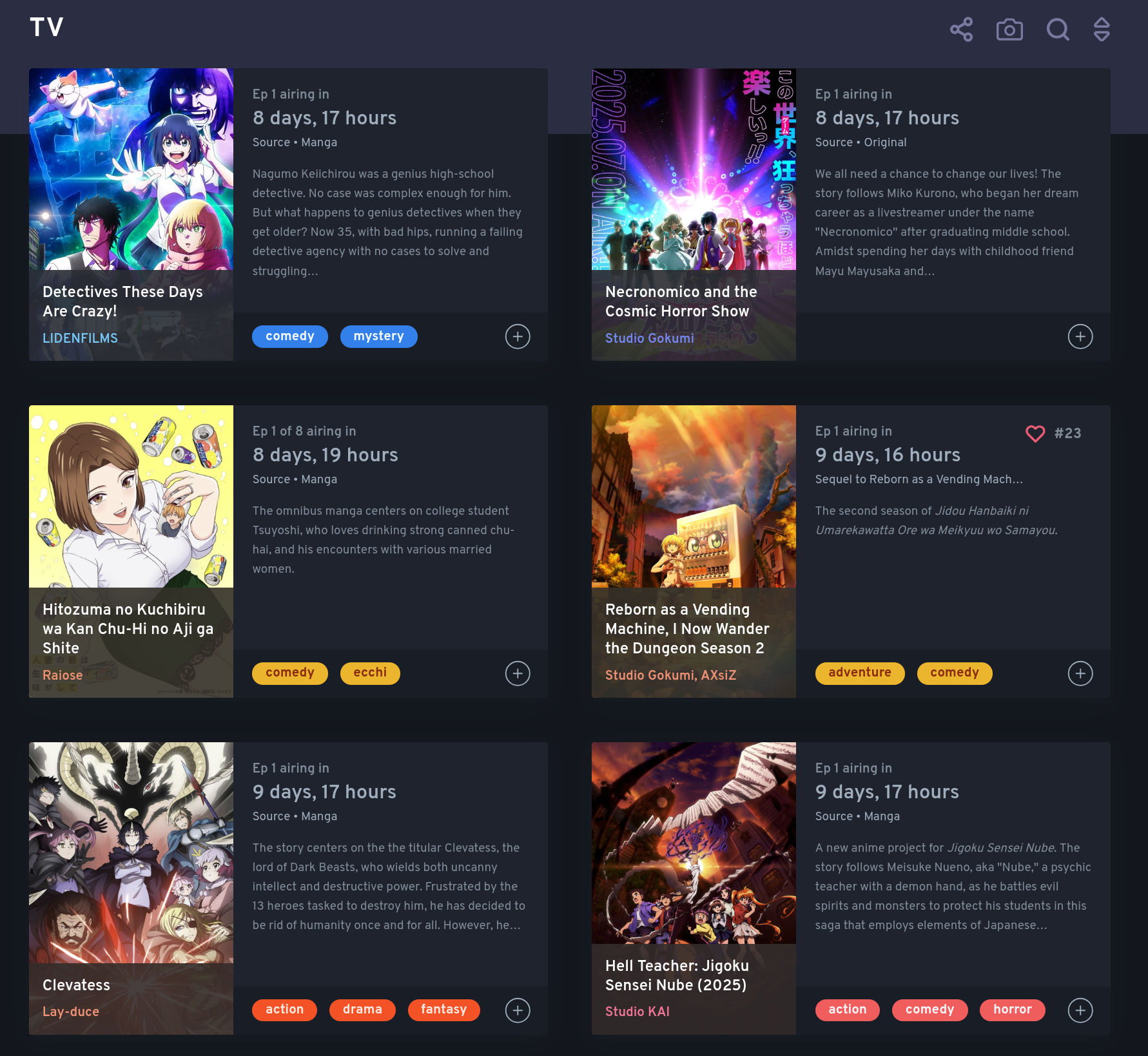Select the drama genre tag
Viewport: 1148px width, 1056px height.
tap(362, 1010)
